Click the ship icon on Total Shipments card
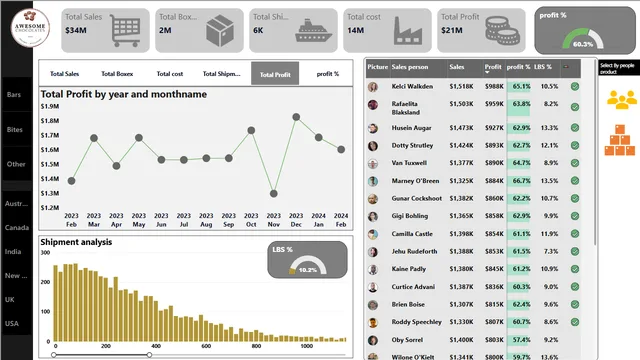Viewport: 640px width, 360px height. click(x=313, y=31)
